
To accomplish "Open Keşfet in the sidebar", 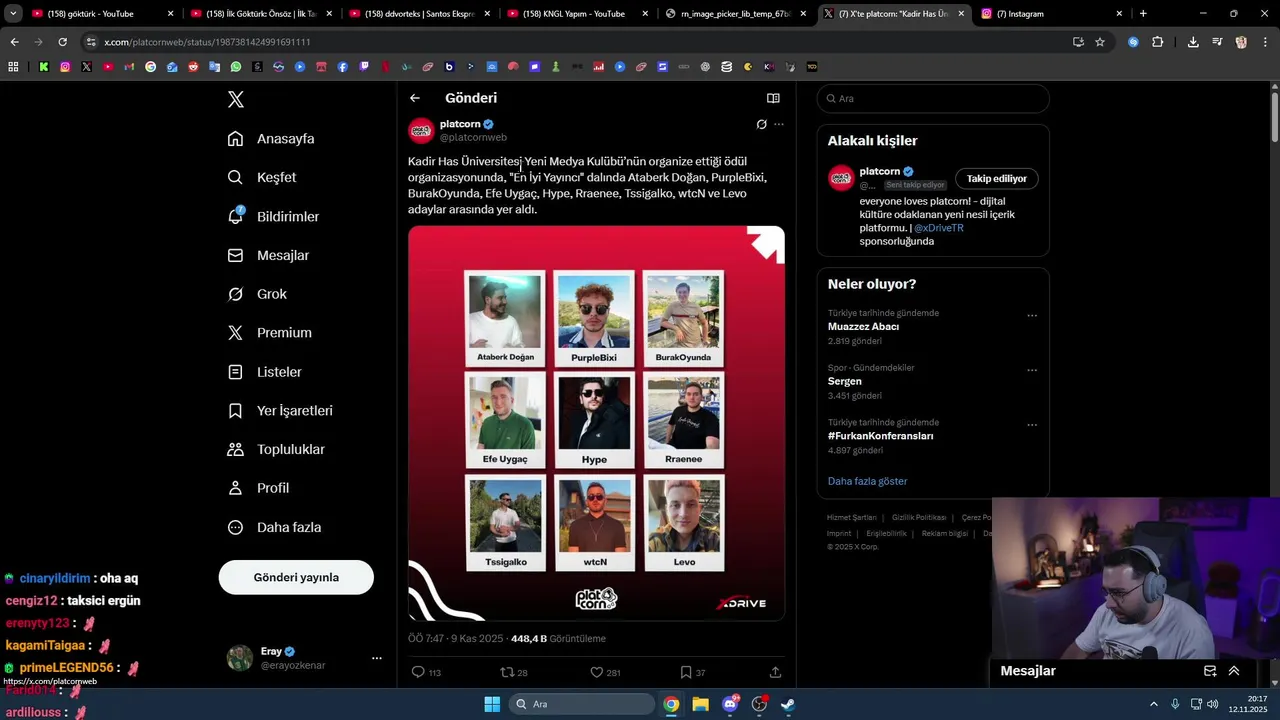I will coord(262,177).
